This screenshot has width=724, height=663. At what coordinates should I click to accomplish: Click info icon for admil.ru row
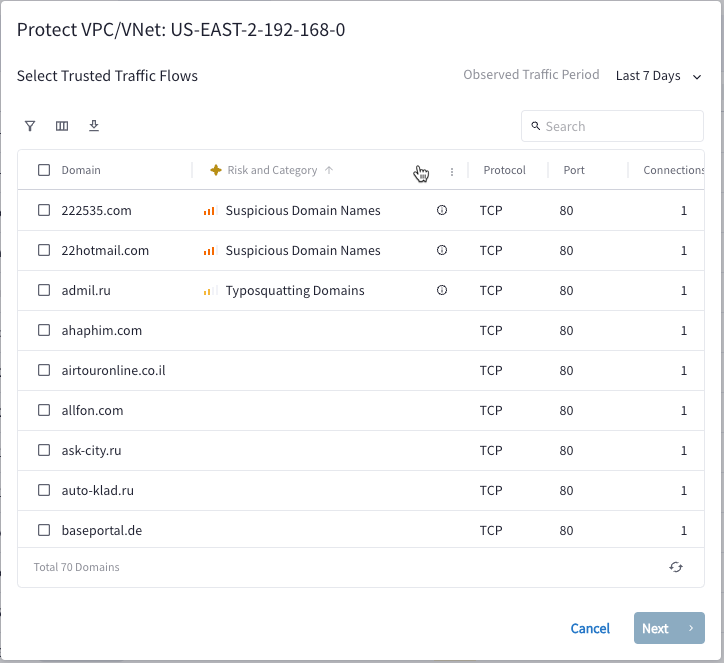[x=442, y=290]
